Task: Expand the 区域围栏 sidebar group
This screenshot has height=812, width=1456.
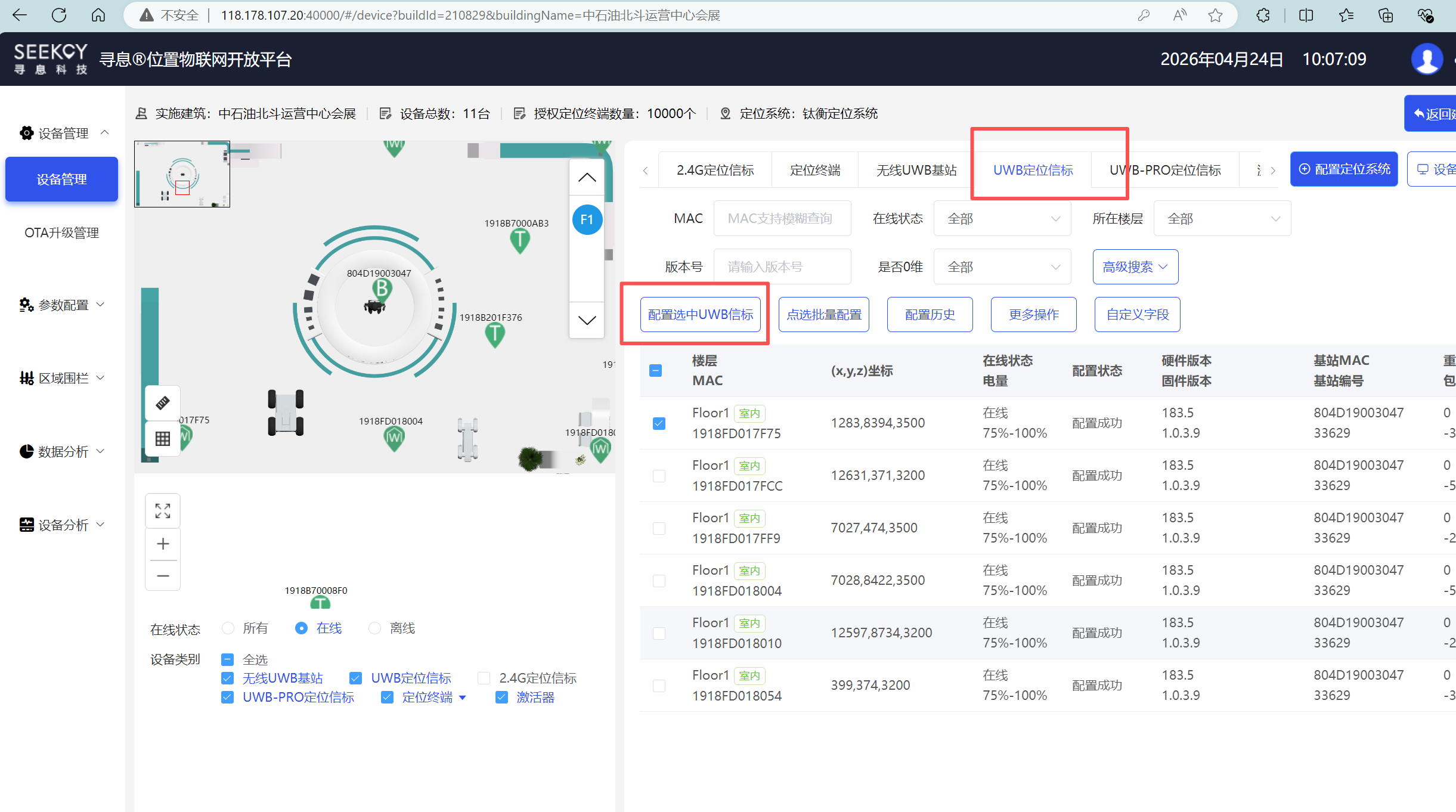Action: click(63, 379)
